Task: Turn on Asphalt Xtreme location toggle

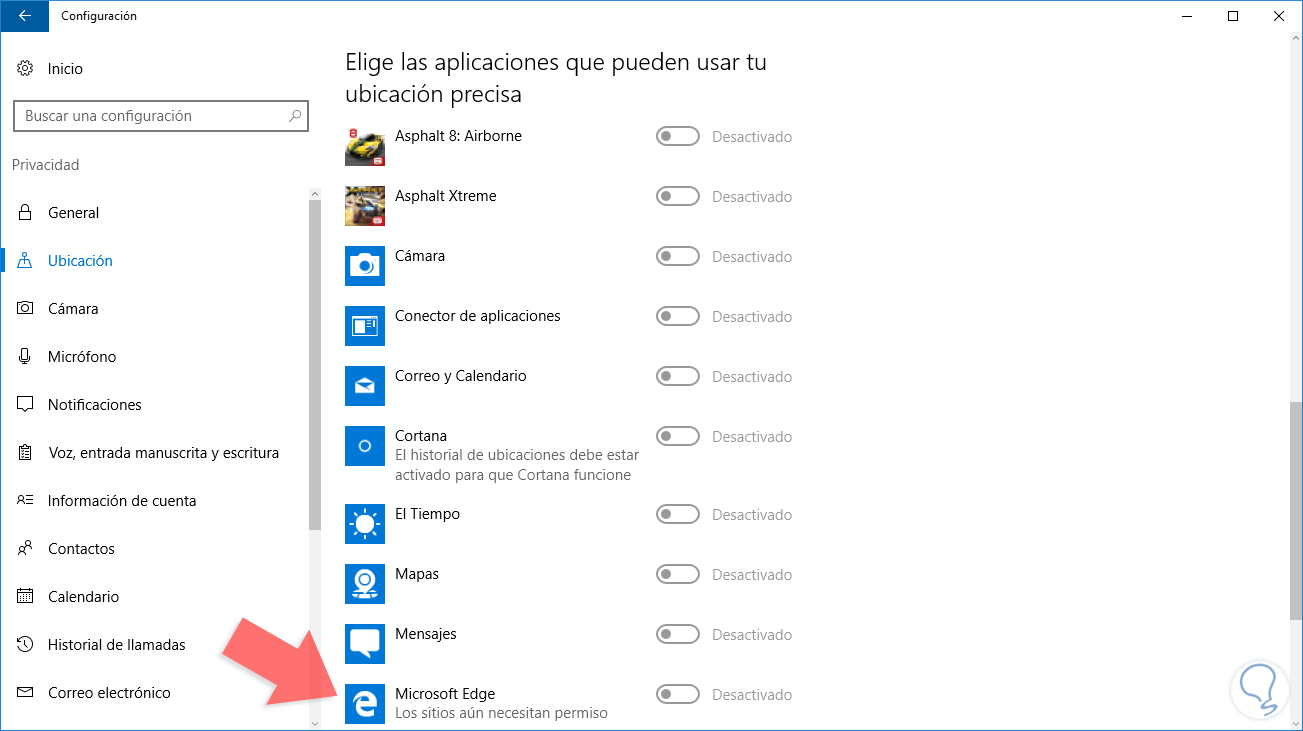Action: 677,196
